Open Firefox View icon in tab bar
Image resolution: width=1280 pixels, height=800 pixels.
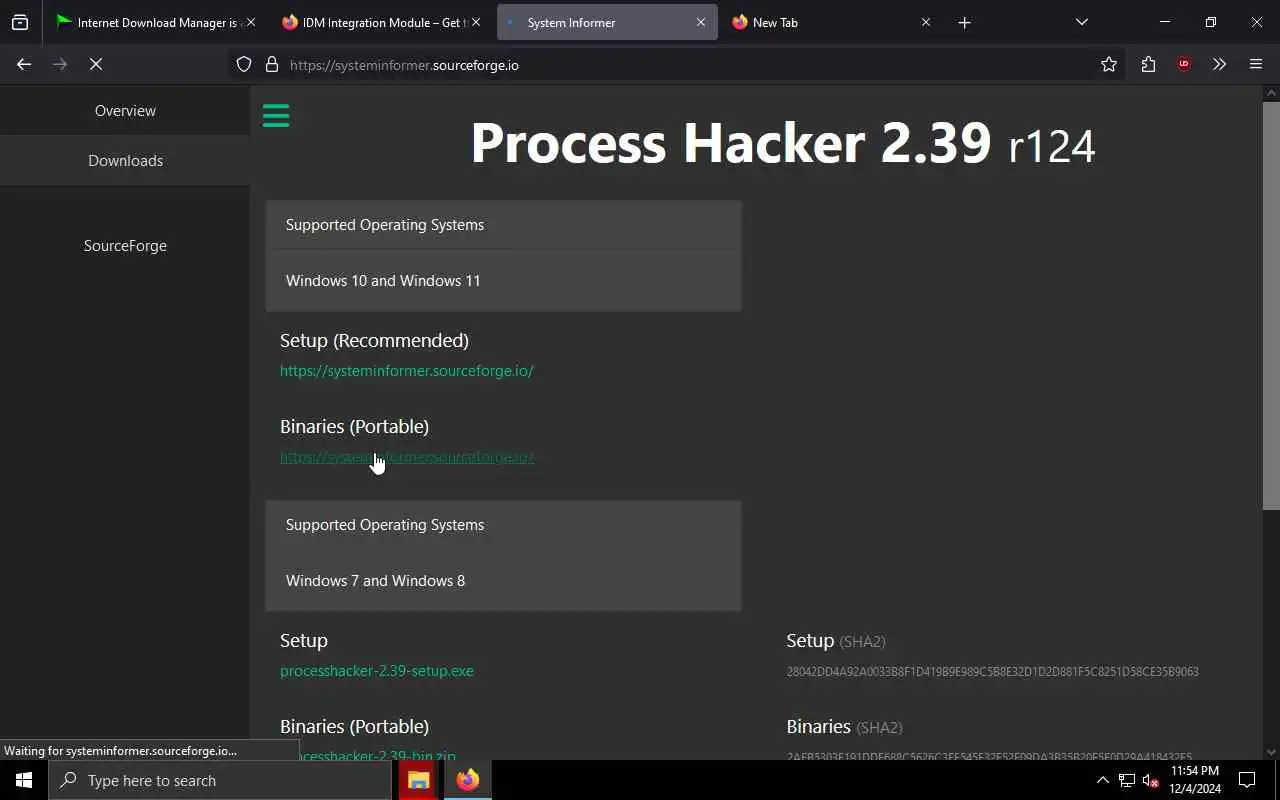click(x=20, y=22)
